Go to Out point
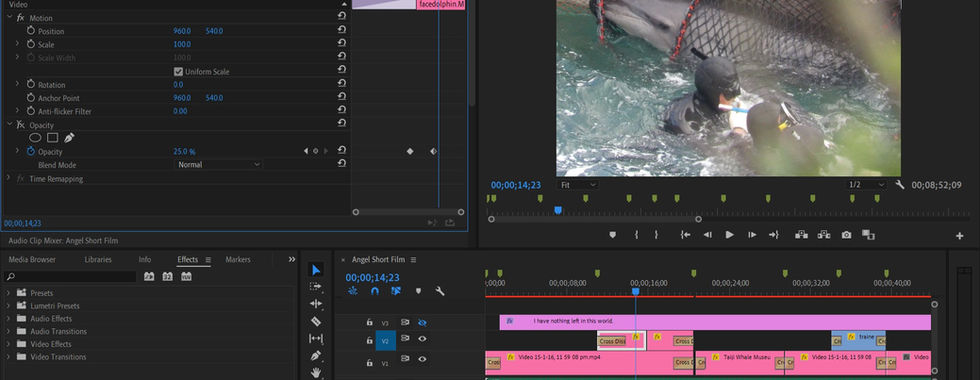Viewport: 980px width, 380px height. [x=774, y=235]
